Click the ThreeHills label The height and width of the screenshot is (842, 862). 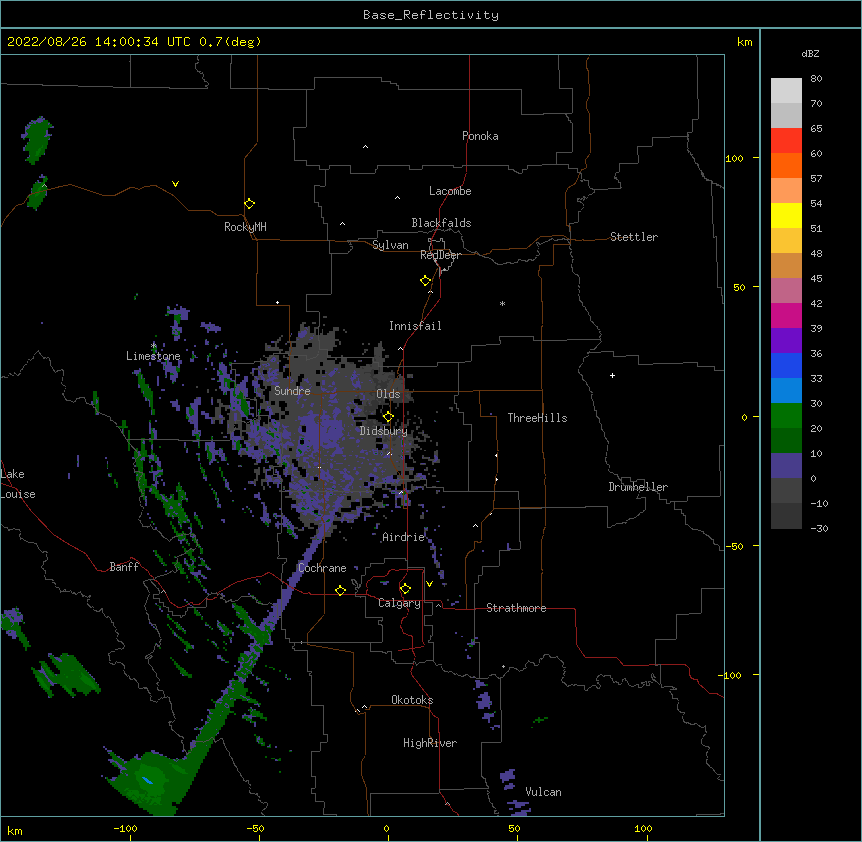pos(537,418)
